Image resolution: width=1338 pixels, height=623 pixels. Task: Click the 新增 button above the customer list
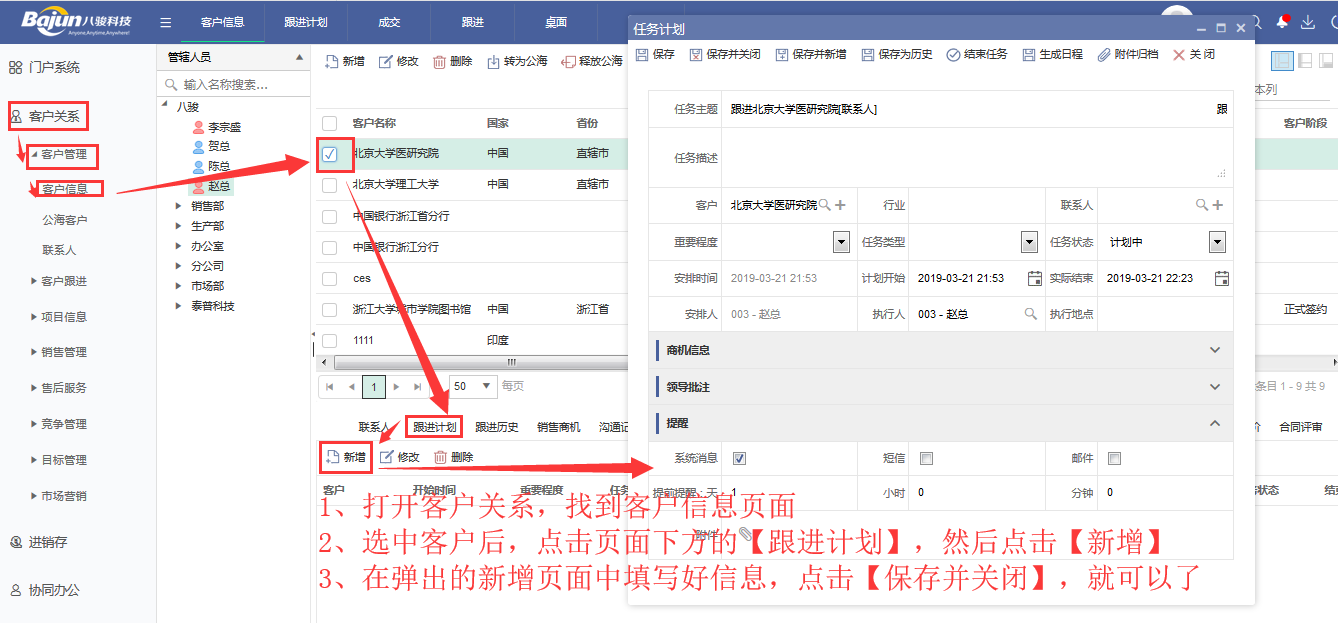[x=344, y=62]
